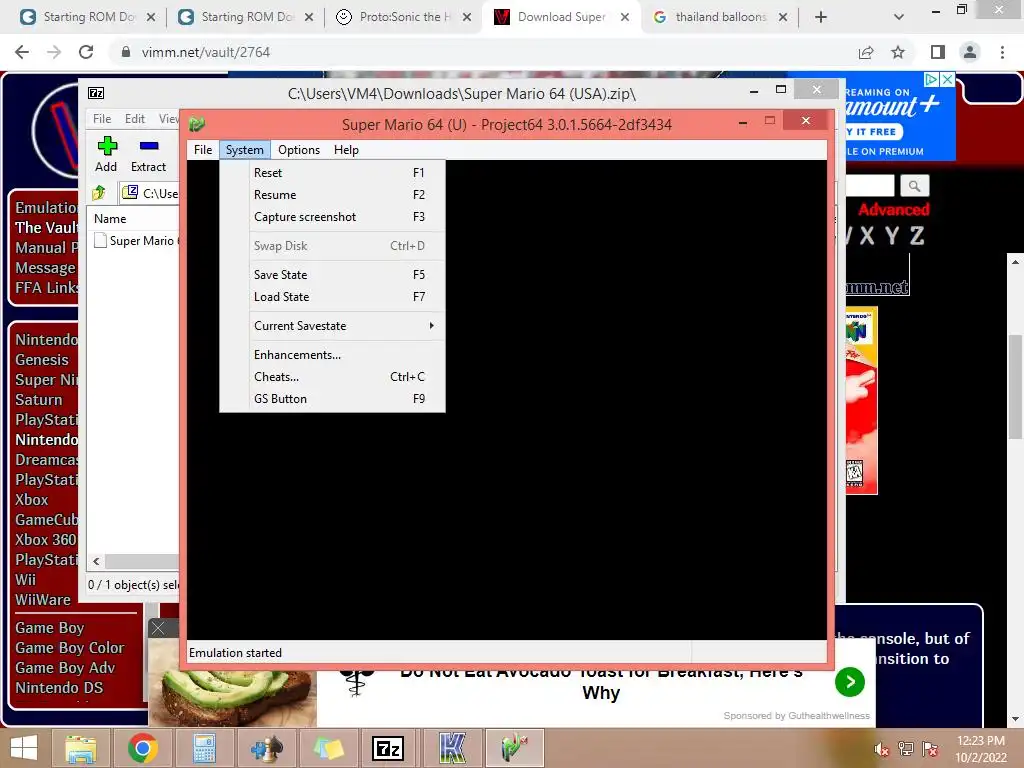Open a new Chrome tab

[821, 17]
